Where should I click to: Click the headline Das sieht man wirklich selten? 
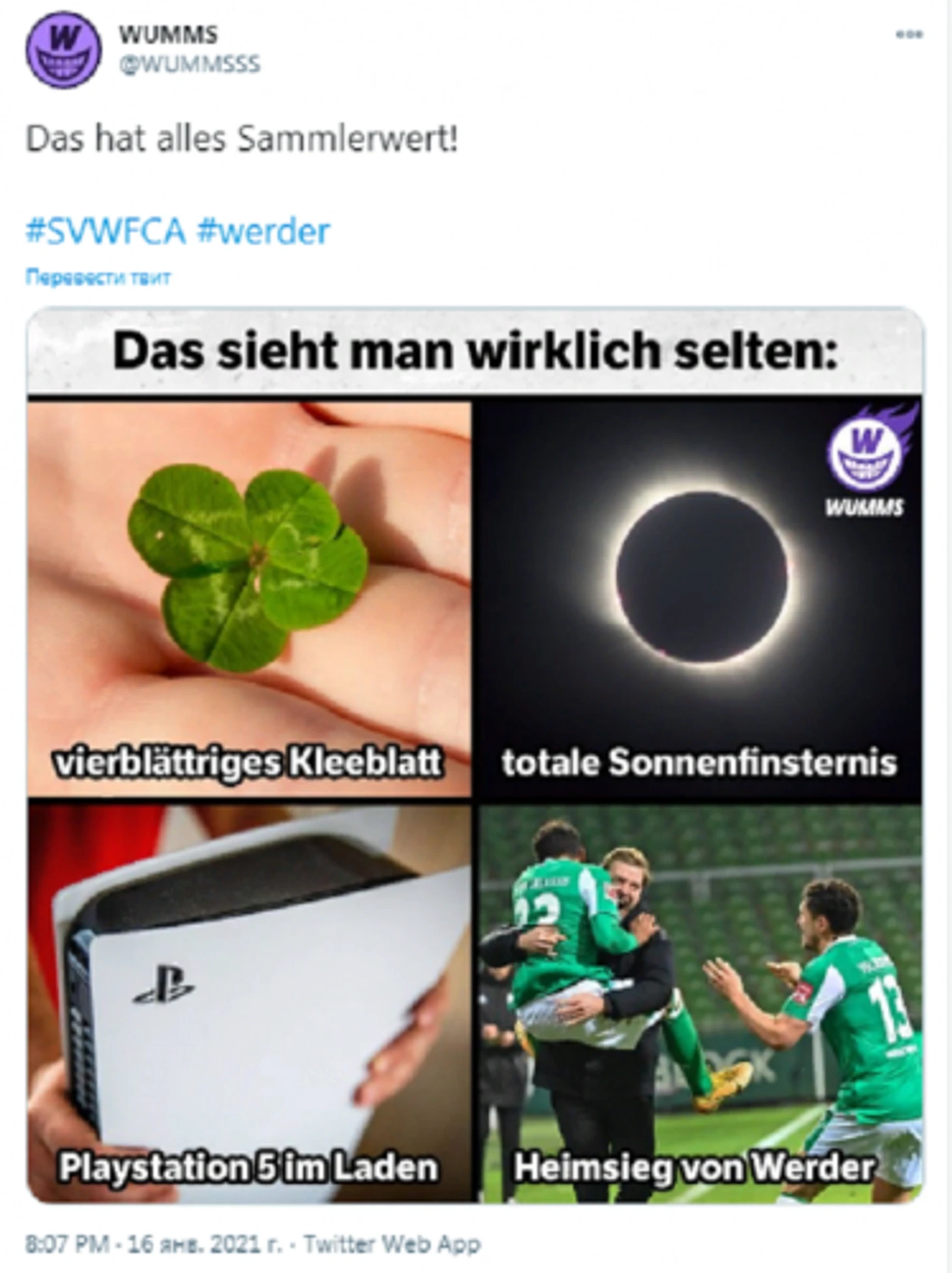click(x=475, y=351)
